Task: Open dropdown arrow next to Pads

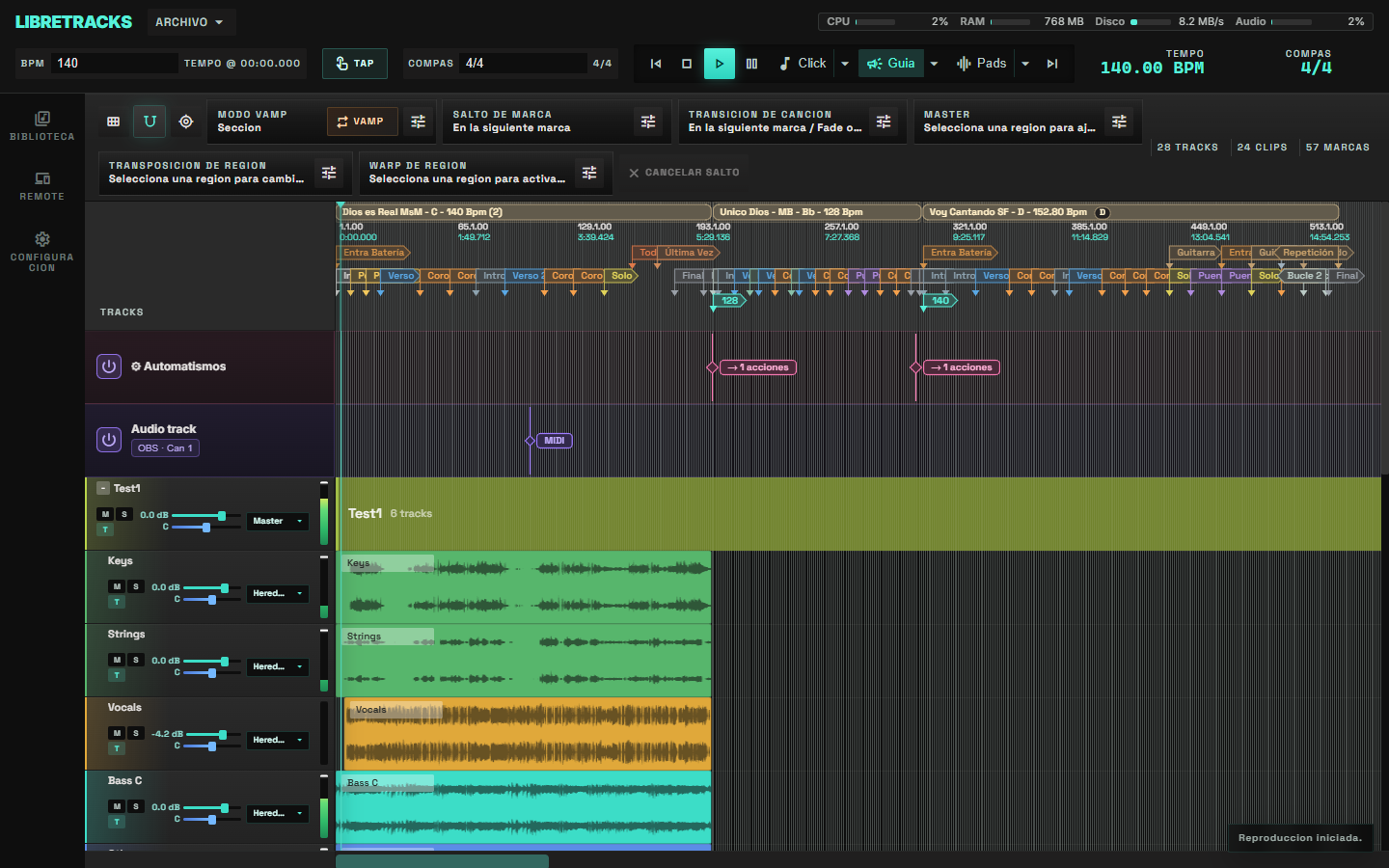Action: pos(1025,64)
